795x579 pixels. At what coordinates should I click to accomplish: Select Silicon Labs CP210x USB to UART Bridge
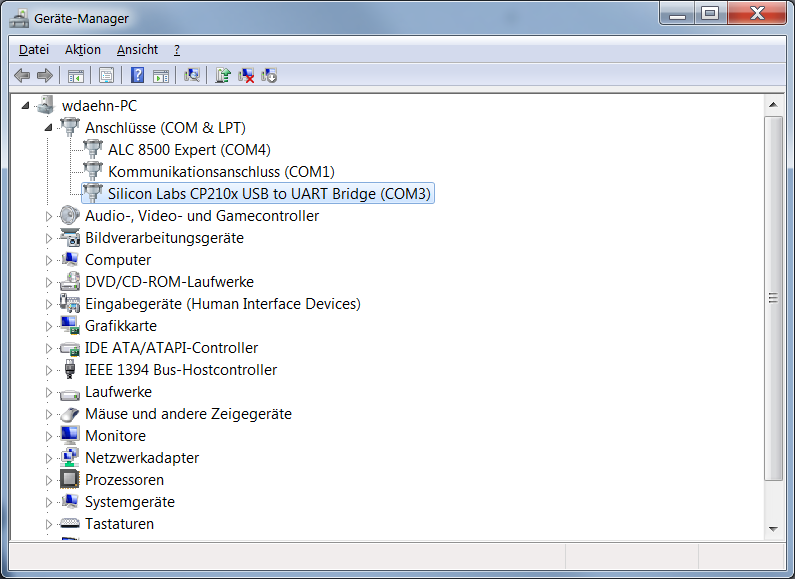pos(269,194)
